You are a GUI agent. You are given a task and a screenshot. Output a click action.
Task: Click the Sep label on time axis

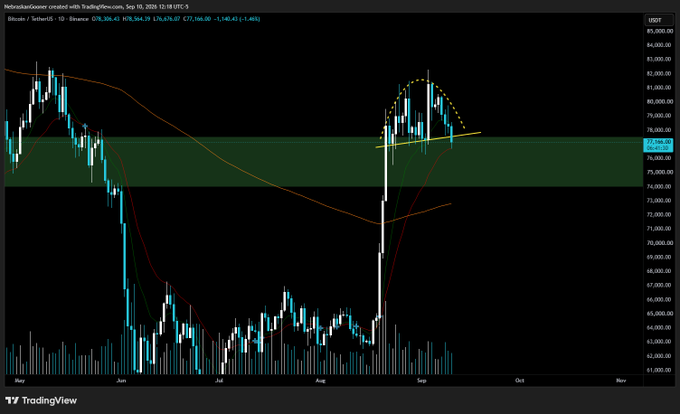(422, 381)
